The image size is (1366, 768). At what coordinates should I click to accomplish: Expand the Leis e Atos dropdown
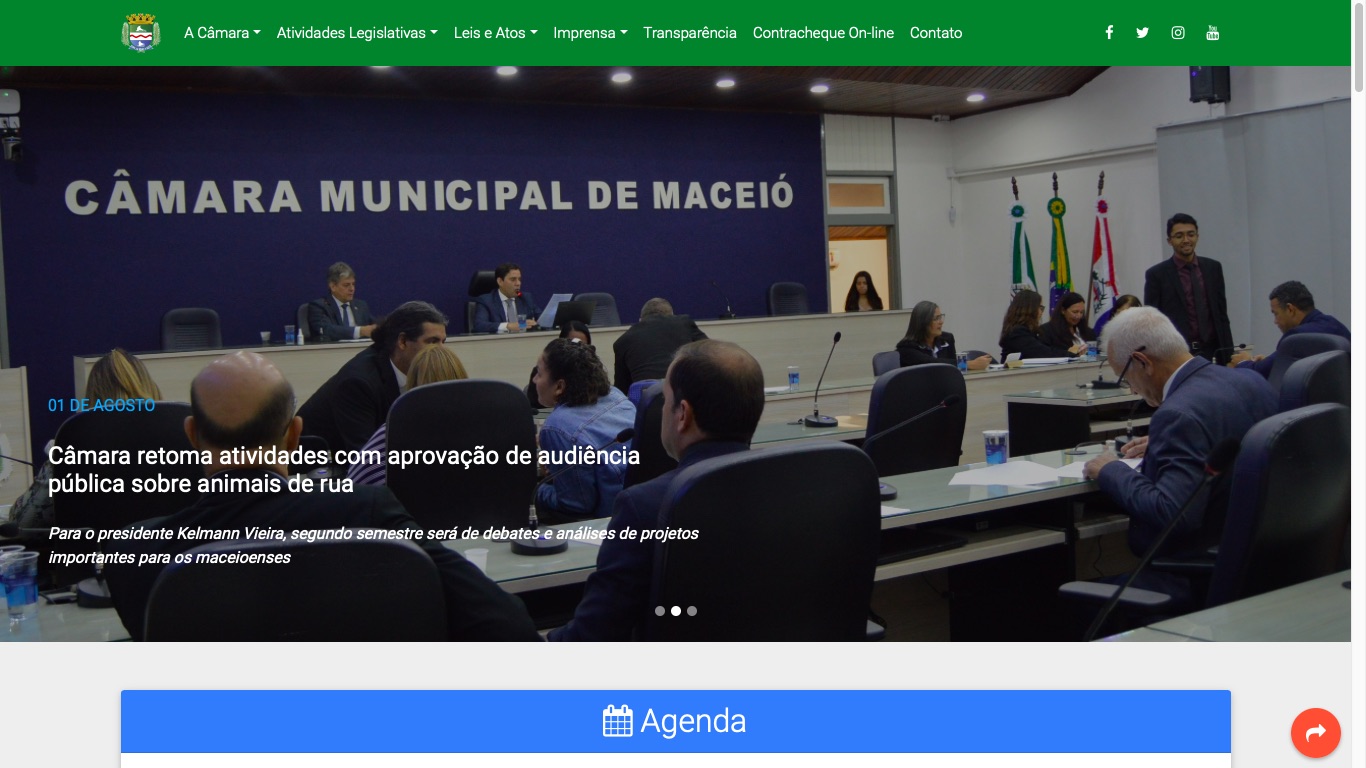[496, 33]
